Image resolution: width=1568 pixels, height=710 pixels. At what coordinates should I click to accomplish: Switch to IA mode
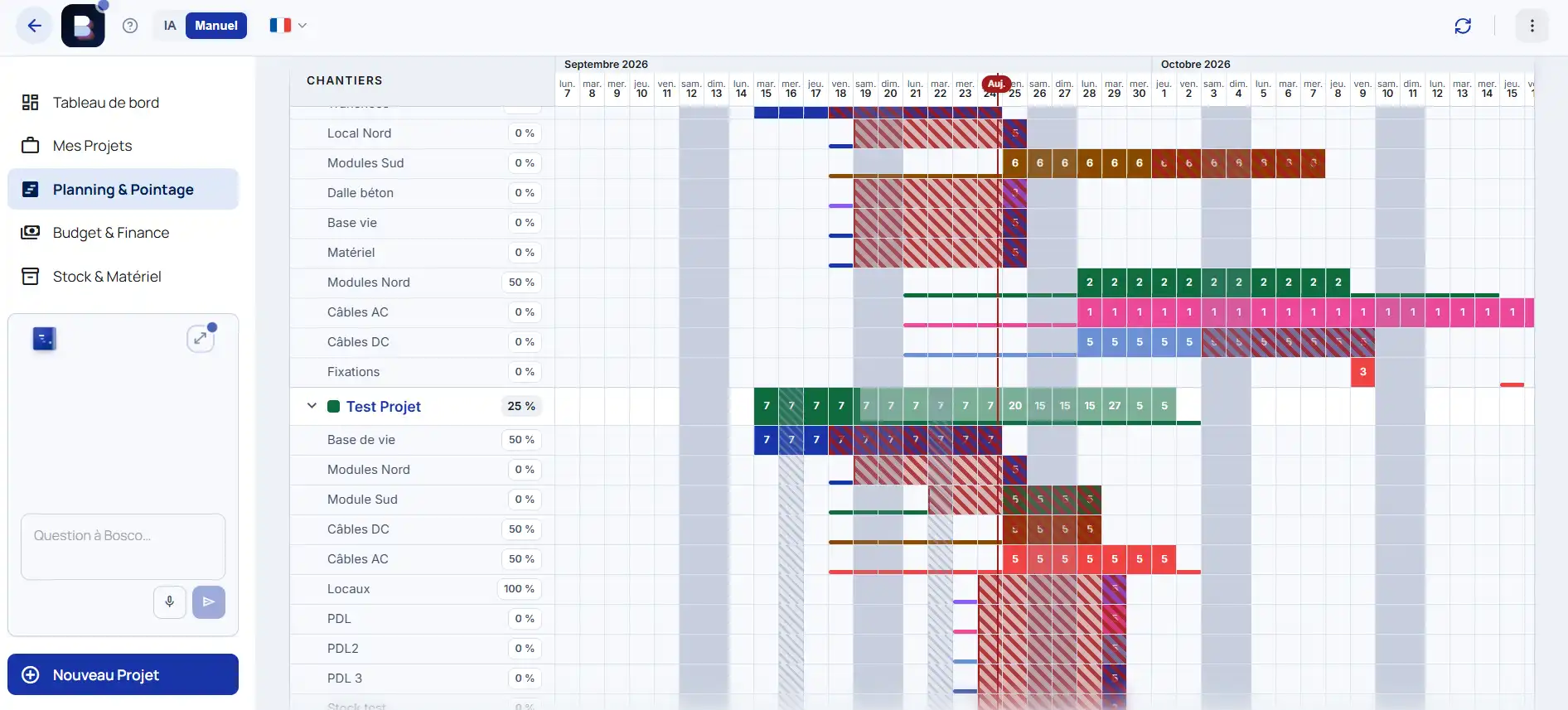(170, 26)
